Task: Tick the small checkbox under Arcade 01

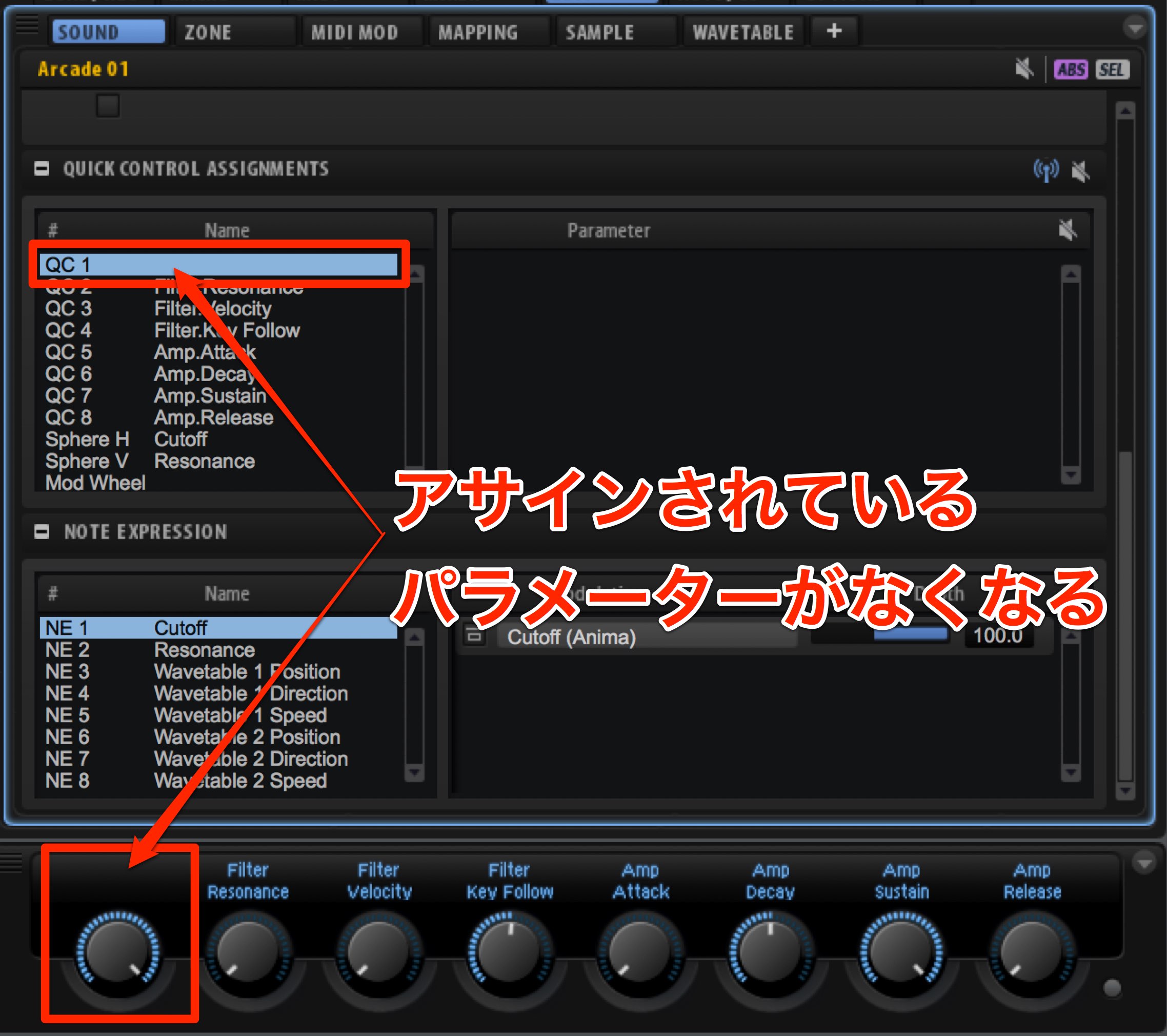Action: pos(108,106)
